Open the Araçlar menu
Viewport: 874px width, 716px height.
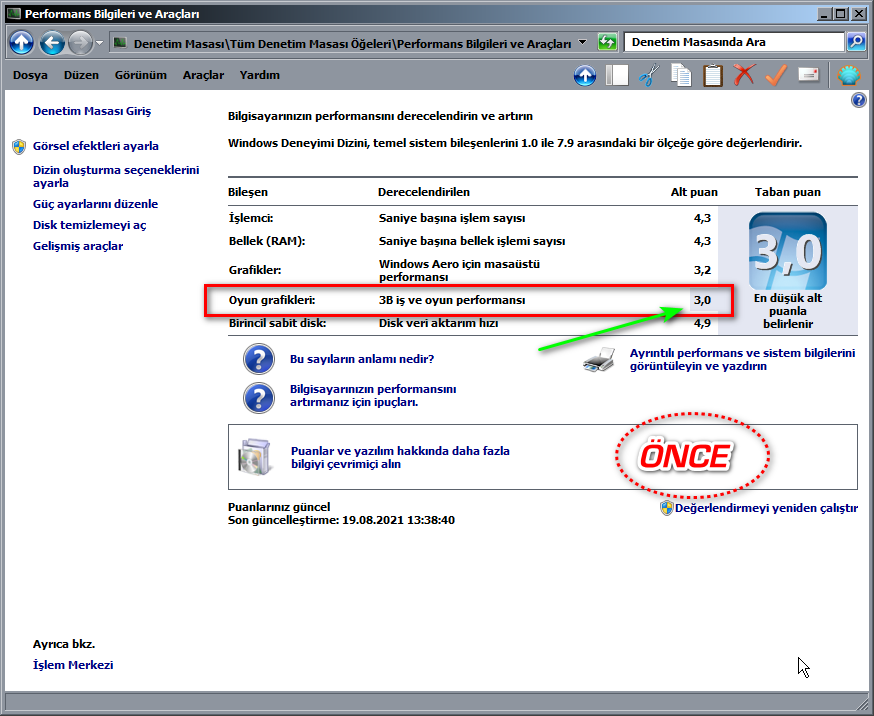click(x=203, y=75)
